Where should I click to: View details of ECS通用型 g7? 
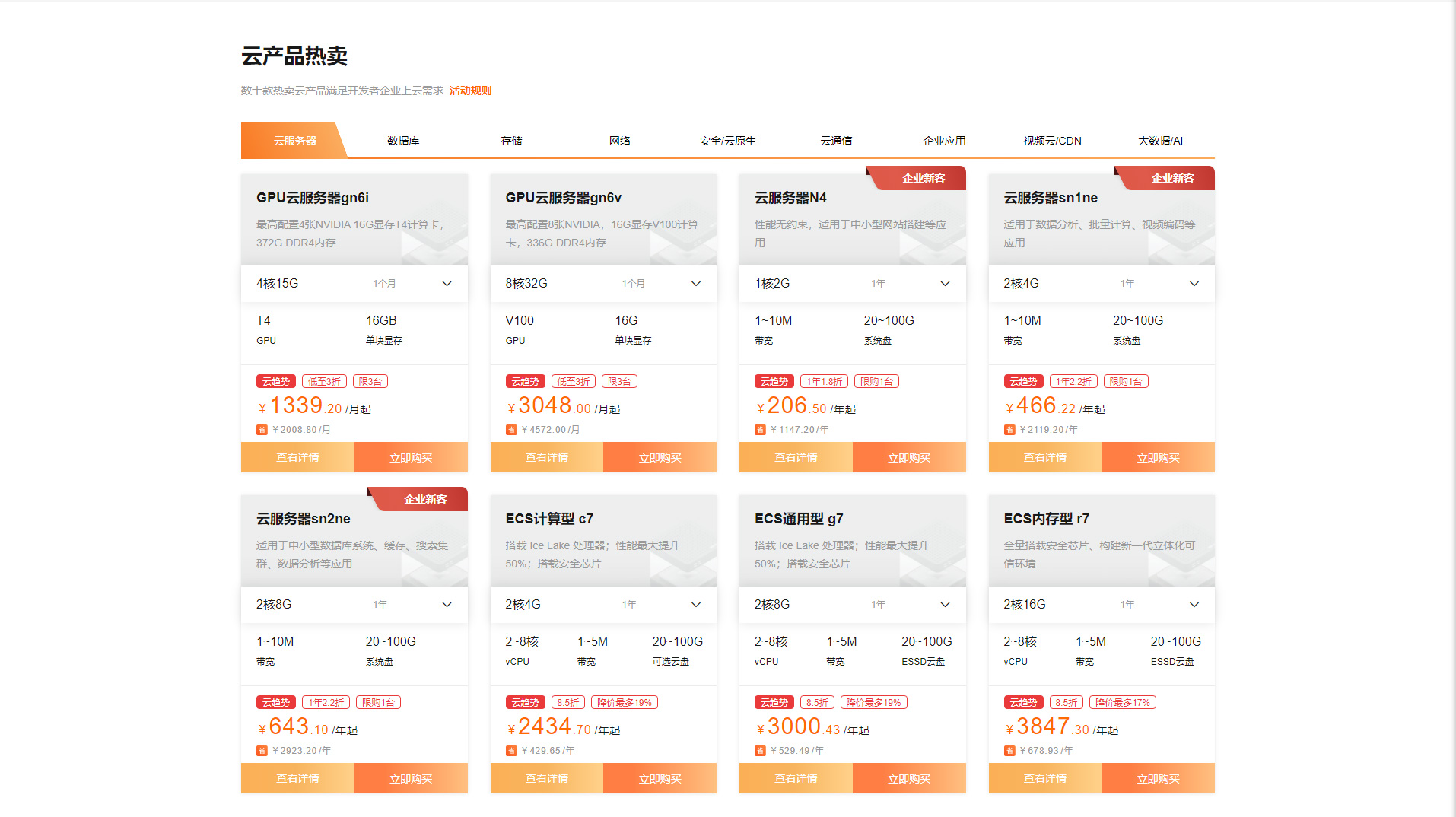[x=796, y=778]
